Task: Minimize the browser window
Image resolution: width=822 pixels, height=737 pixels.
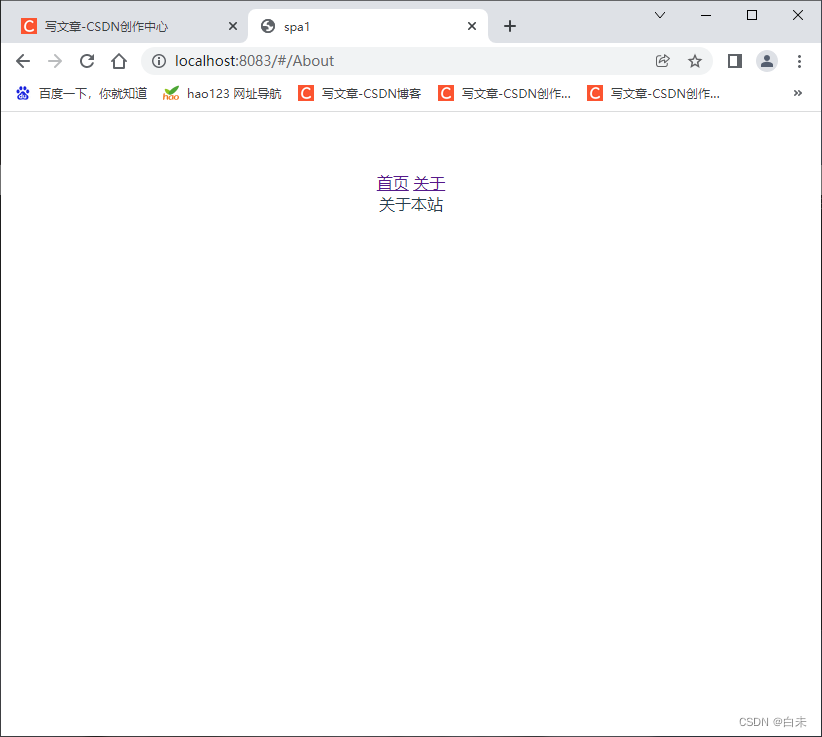Action: click(x=706, y=15)
